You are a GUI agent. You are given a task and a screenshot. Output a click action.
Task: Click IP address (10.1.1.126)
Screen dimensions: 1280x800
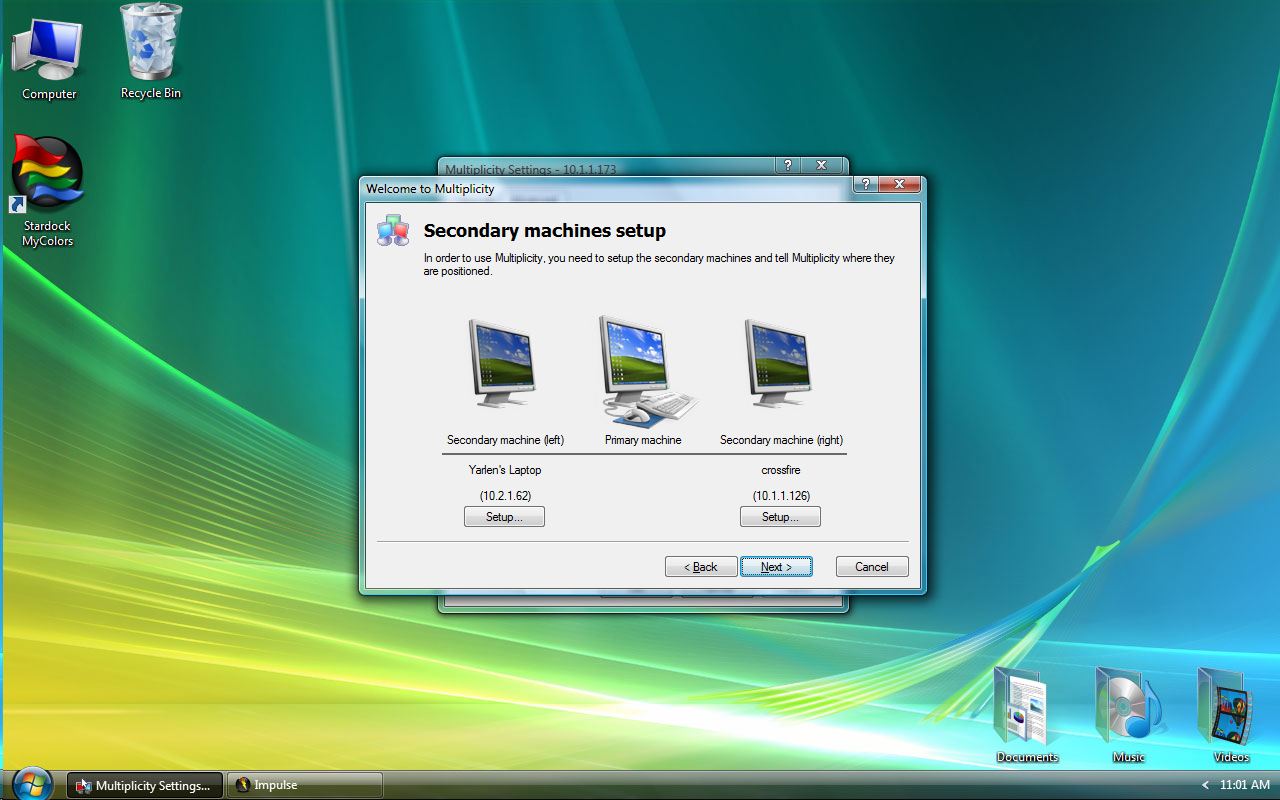tap(781, 496)
